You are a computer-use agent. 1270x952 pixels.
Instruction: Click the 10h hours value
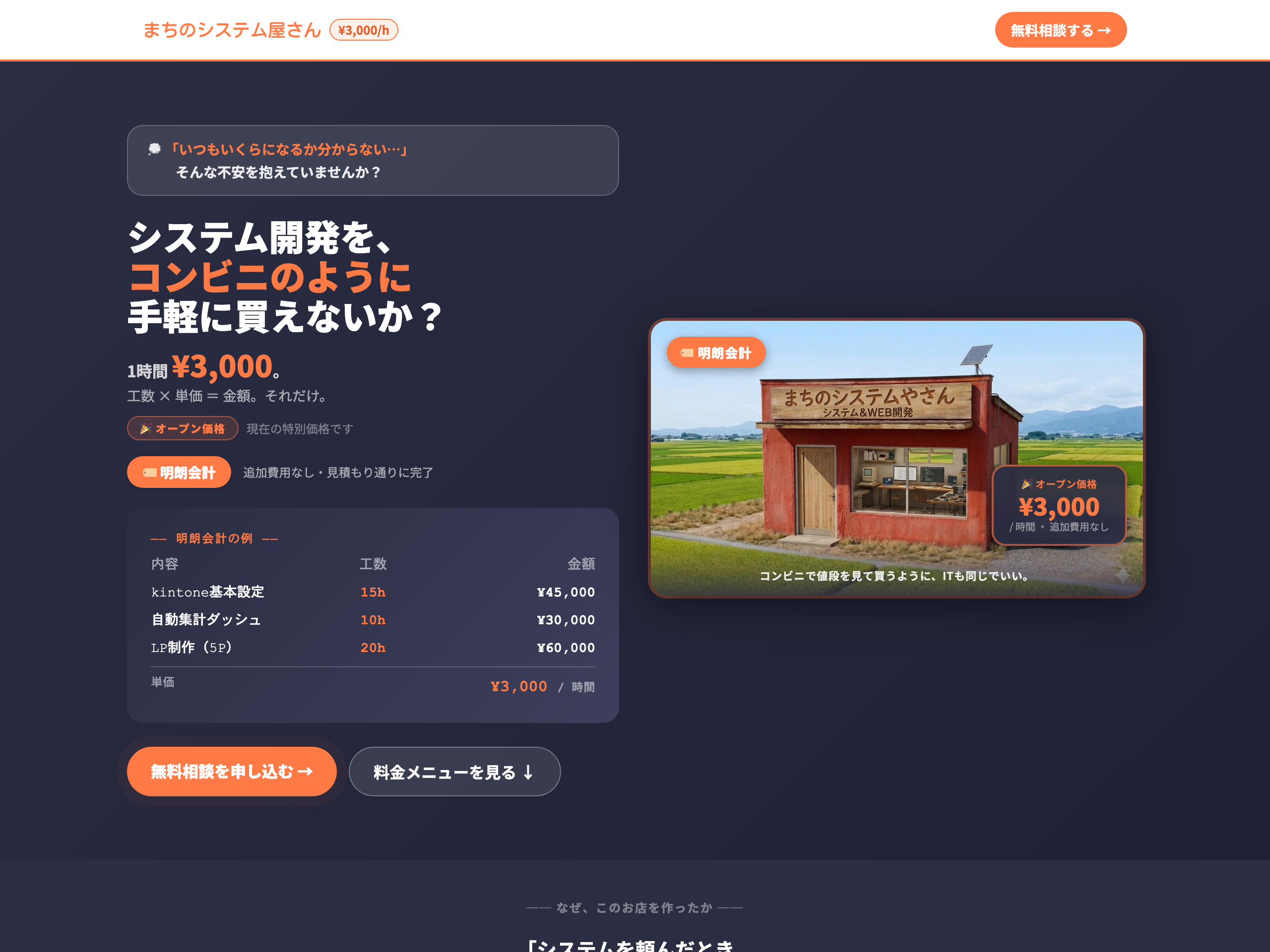coord(373,620)
